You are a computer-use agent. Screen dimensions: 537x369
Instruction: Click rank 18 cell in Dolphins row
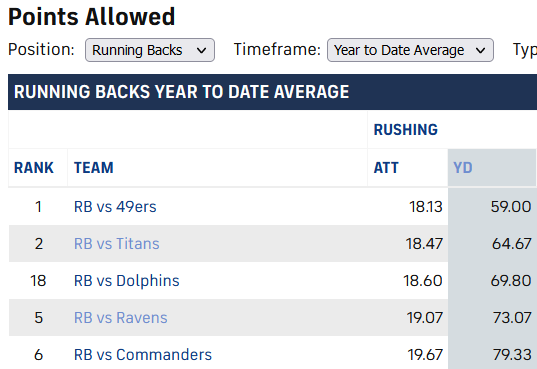[x=38, y=281]
